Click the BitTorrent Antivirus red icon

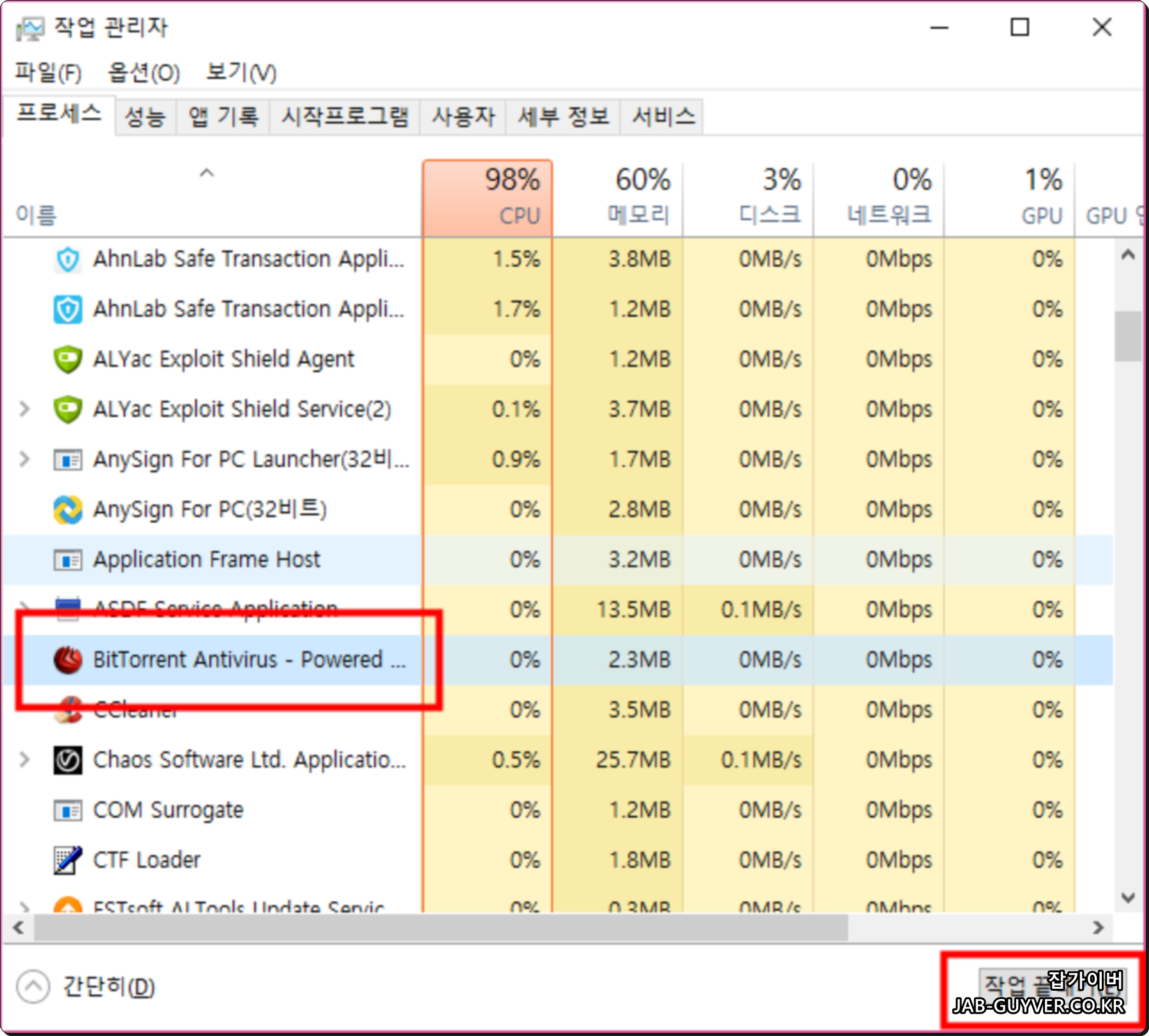[x=68, y=660]
